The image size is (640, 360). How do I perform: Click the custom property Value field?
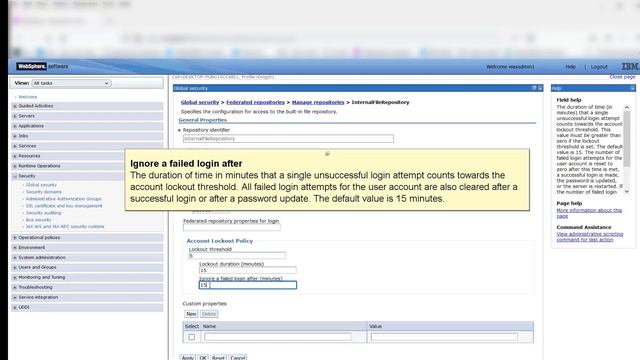tap(444, 337)
